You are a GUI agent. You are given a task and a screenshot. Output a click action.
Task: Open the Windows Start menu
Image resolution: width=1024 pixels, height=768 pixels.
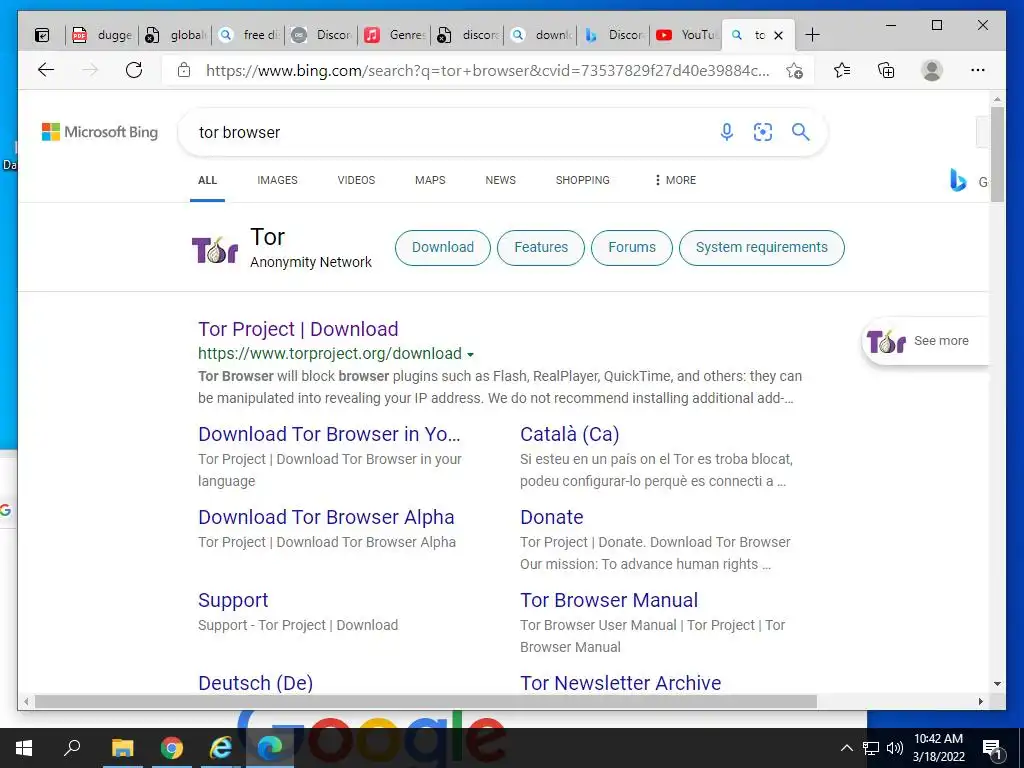pos(24,748)
